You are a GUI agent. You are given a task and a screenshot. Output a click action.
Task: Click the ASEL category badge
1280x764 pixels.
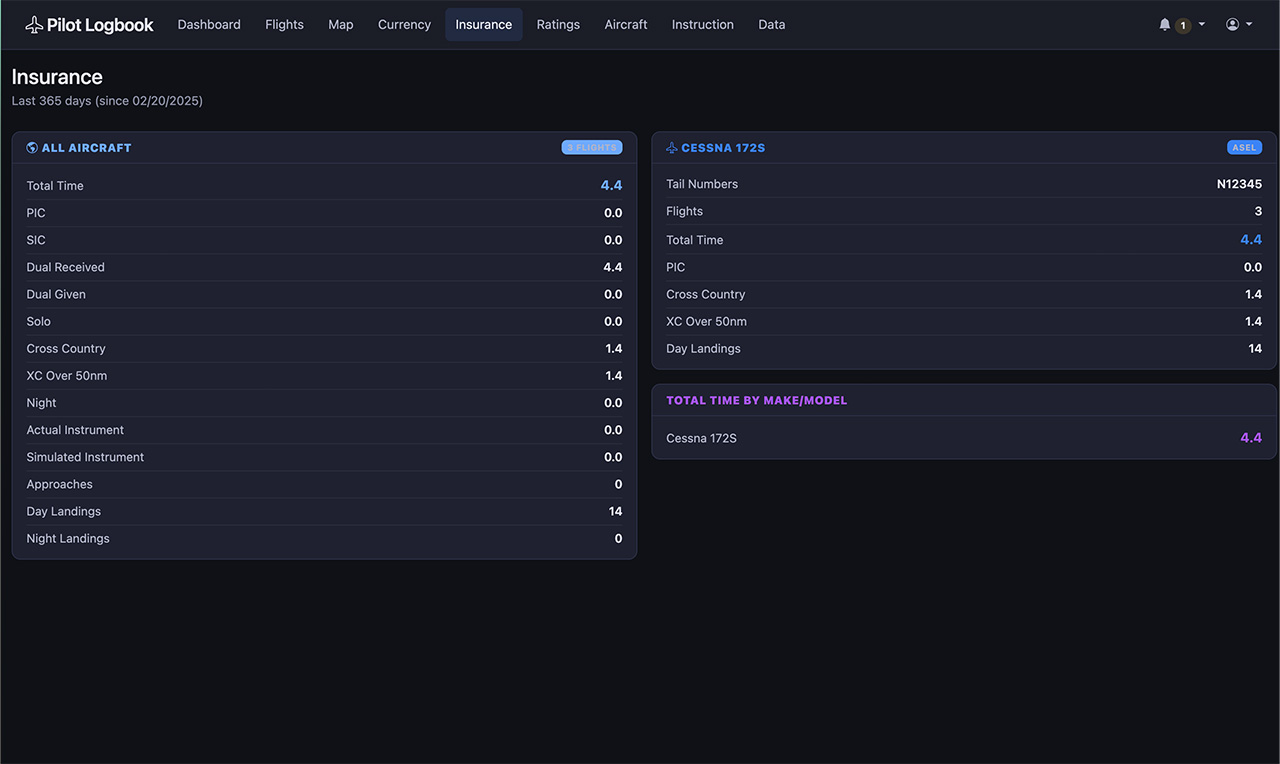click(1244, 148)
